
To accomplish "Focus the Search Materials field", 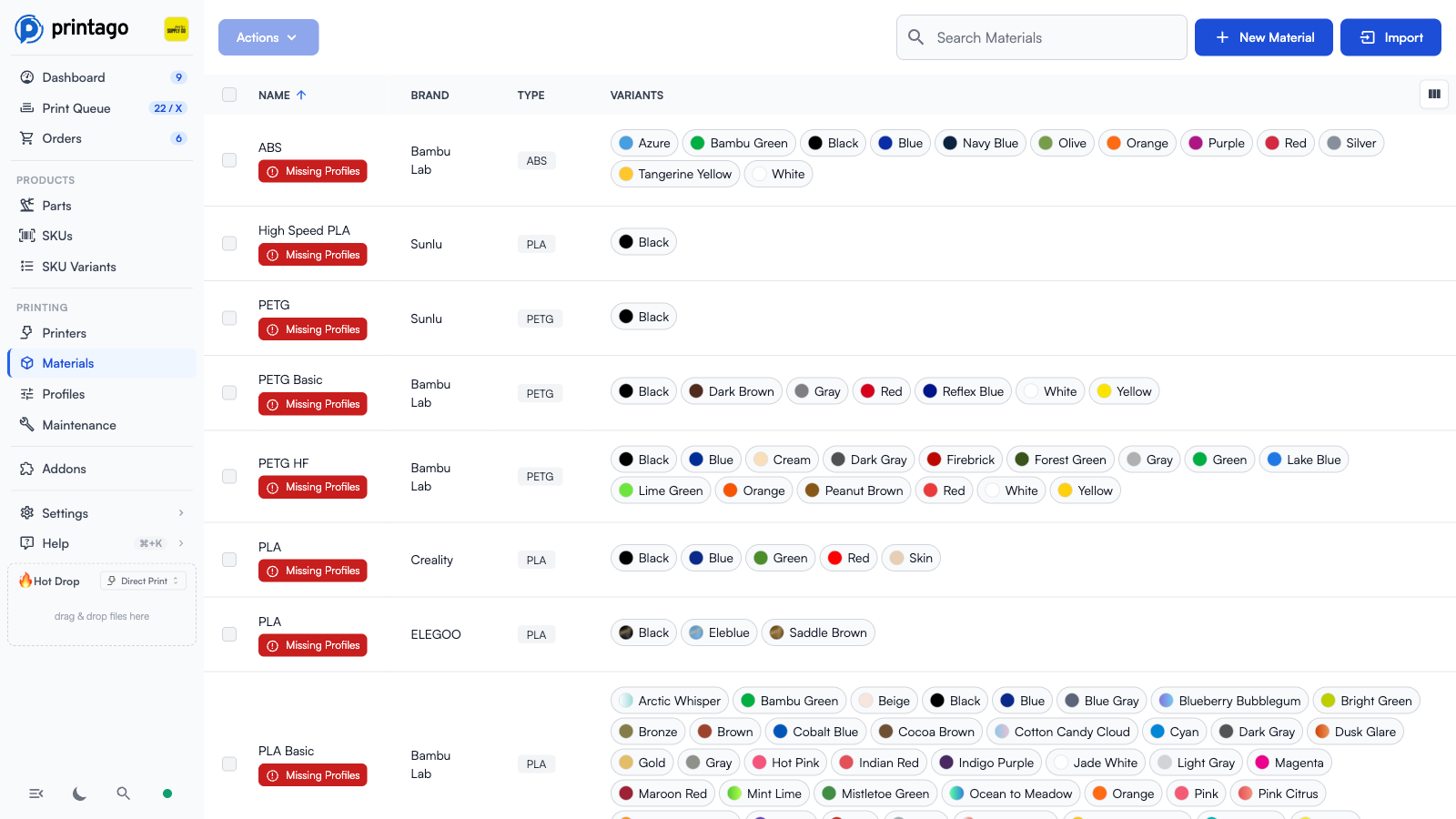I will pos(1042,37).
